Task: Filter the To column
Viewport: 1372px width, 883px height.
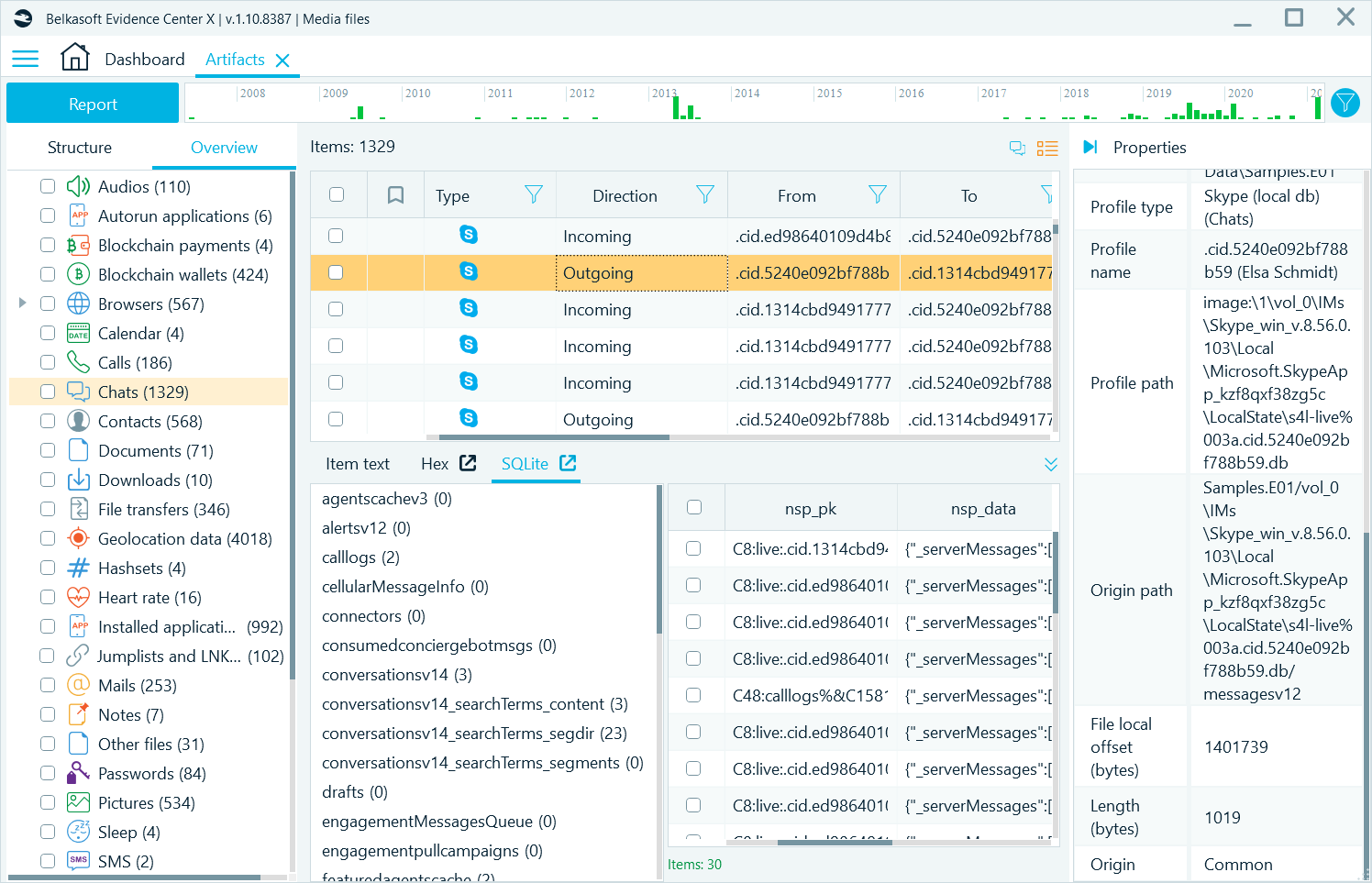Action: click(1046, 194)
